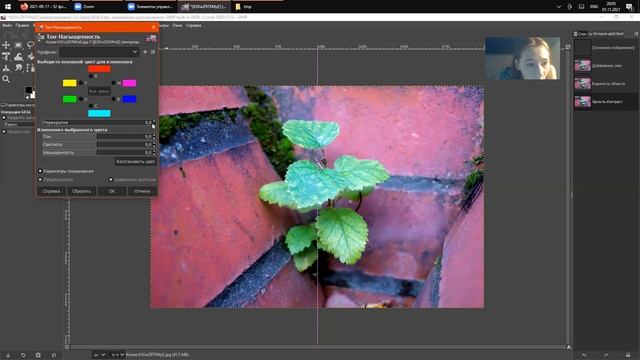Select the Free Select lasso tool
The width and height of the screenshot is (640, 360).
31,45
